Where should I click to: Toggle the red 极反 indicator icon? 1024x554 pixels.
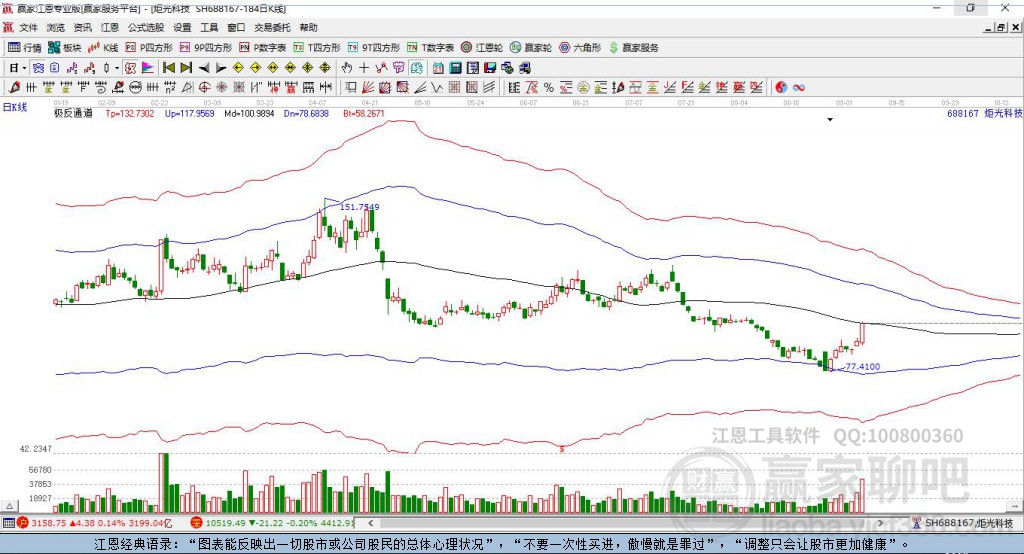point(131,68)
